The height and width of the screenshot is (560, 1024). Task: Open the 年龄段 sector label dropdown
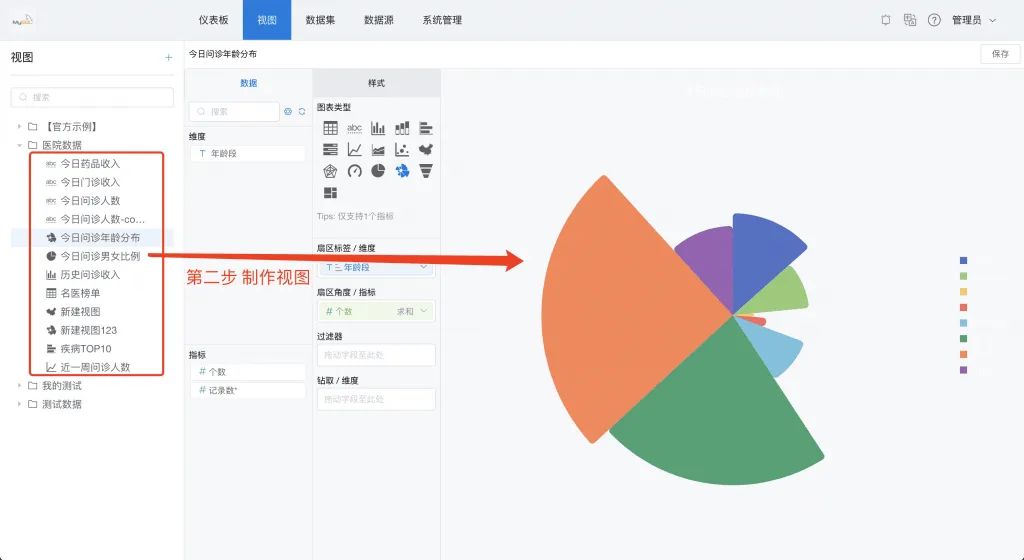tap(376, 267)
